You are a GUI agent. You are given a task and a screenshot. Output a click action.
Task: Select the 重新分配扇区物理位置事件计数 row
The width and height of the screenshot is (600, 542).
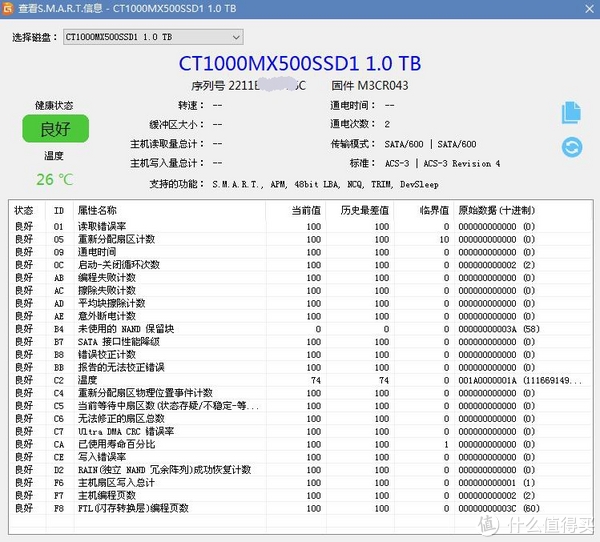tap(300, 393)
